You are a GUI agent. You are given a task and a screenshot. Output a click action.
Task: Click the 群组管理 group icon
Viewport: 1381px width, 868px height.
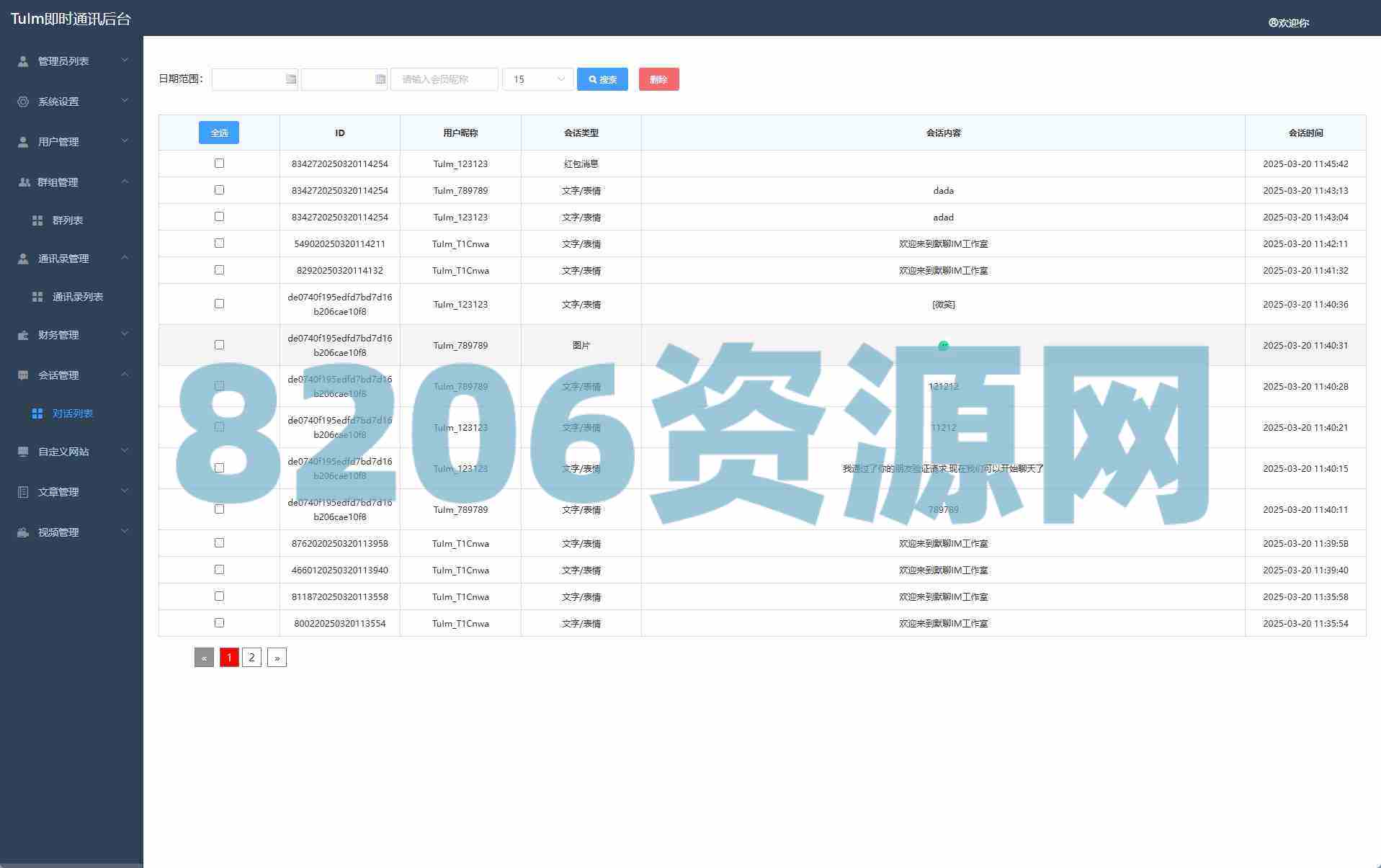[24, 182]
